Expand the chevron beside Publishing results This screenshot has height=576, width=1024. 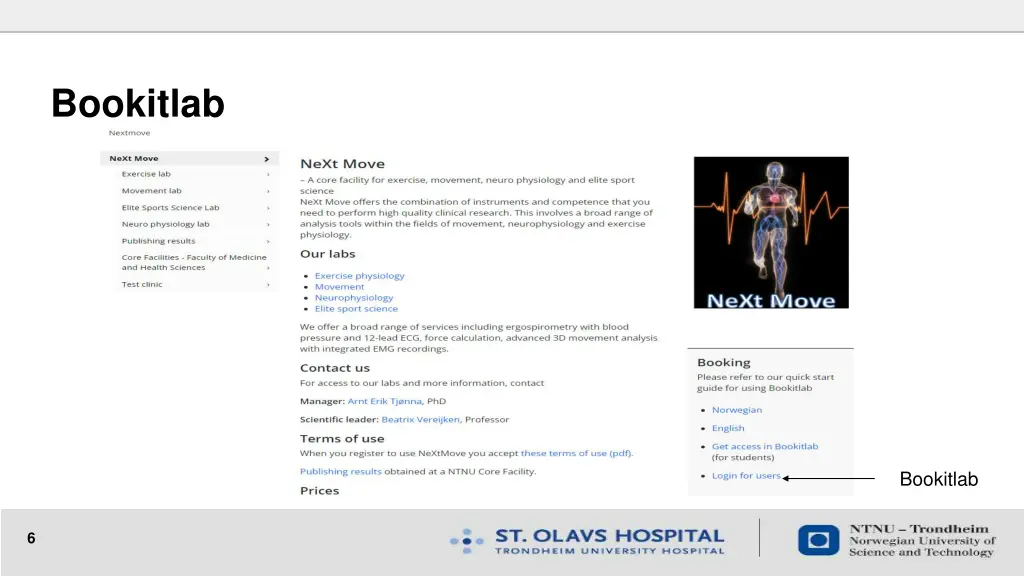(268, 242)
